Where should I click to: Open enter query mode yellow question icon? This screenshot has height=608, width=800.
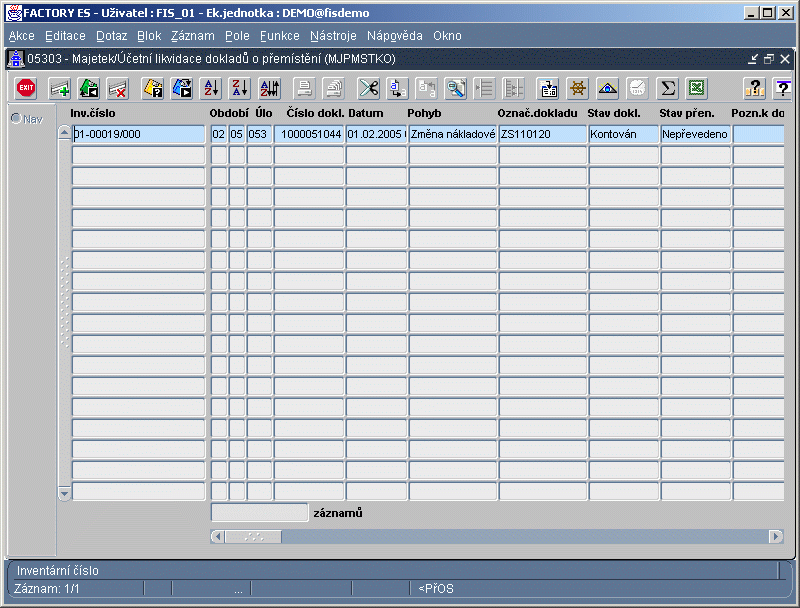(152, 88)
